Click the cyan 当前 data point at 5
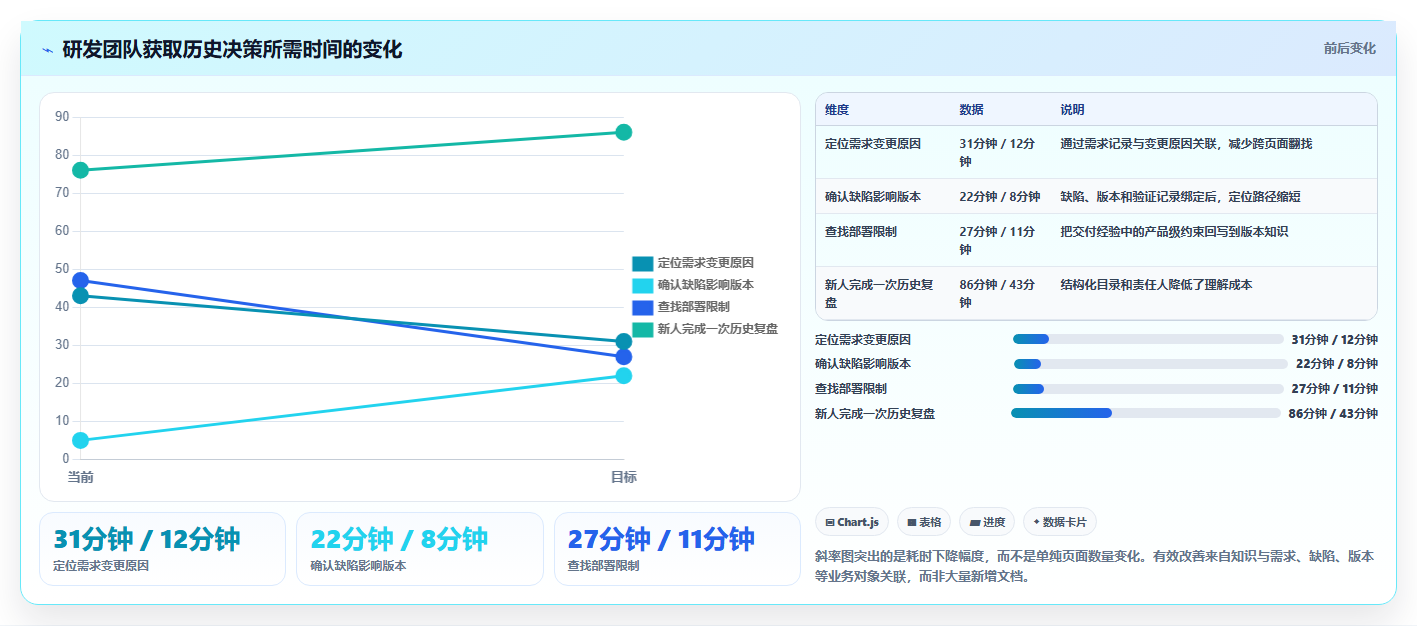The width and height of the screenshot is (1417, 626). [81, 440]
